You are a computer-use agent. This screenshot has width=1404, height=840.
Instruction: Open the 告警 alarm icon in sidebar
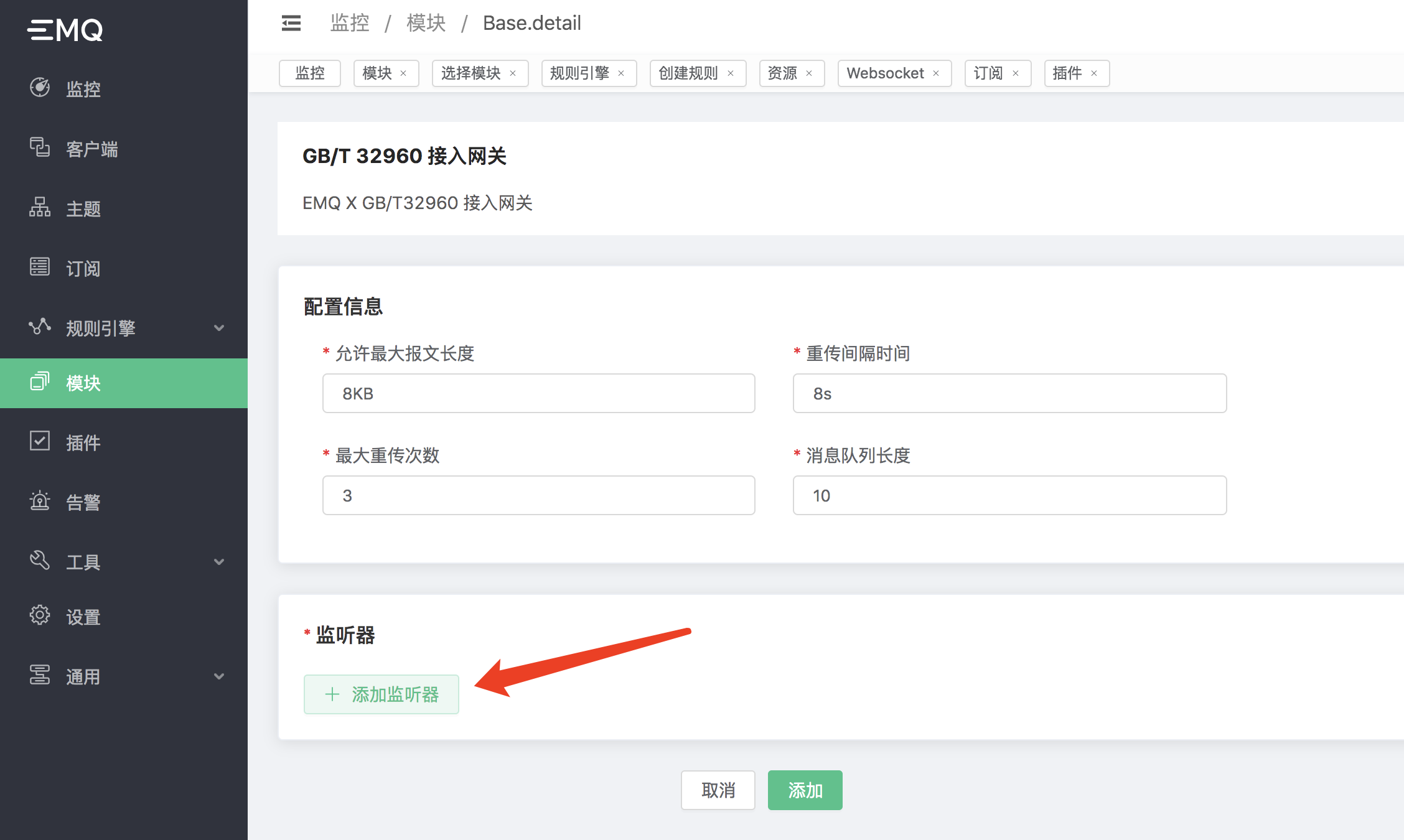click(x=40, y=501)
